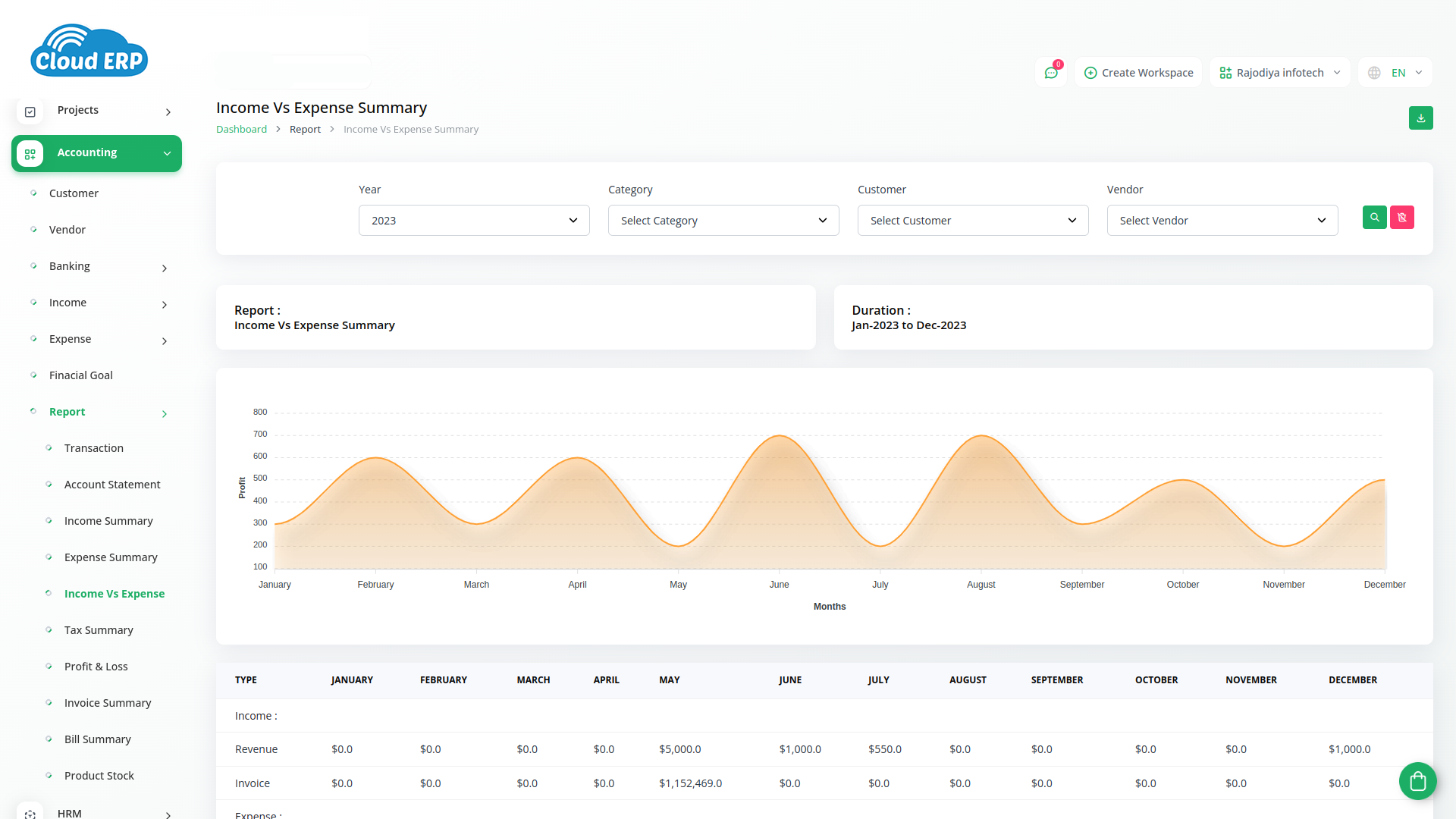This screenshot has width=1456, height=819.
Task: Open Tax Summary report in sidebar
Action: (x=99, y=630)
